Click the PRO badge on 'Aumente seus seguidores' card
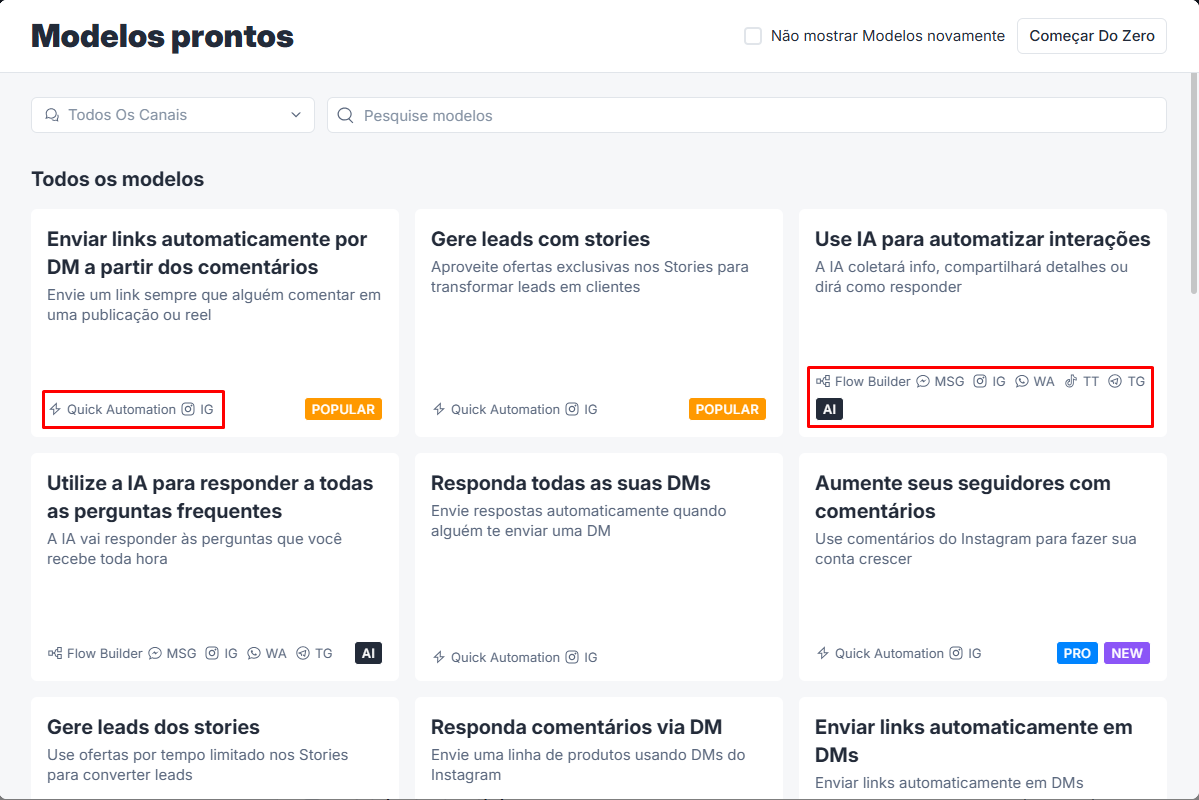Viewport: 1199px width, 800px height. (x=1077, y=653)
